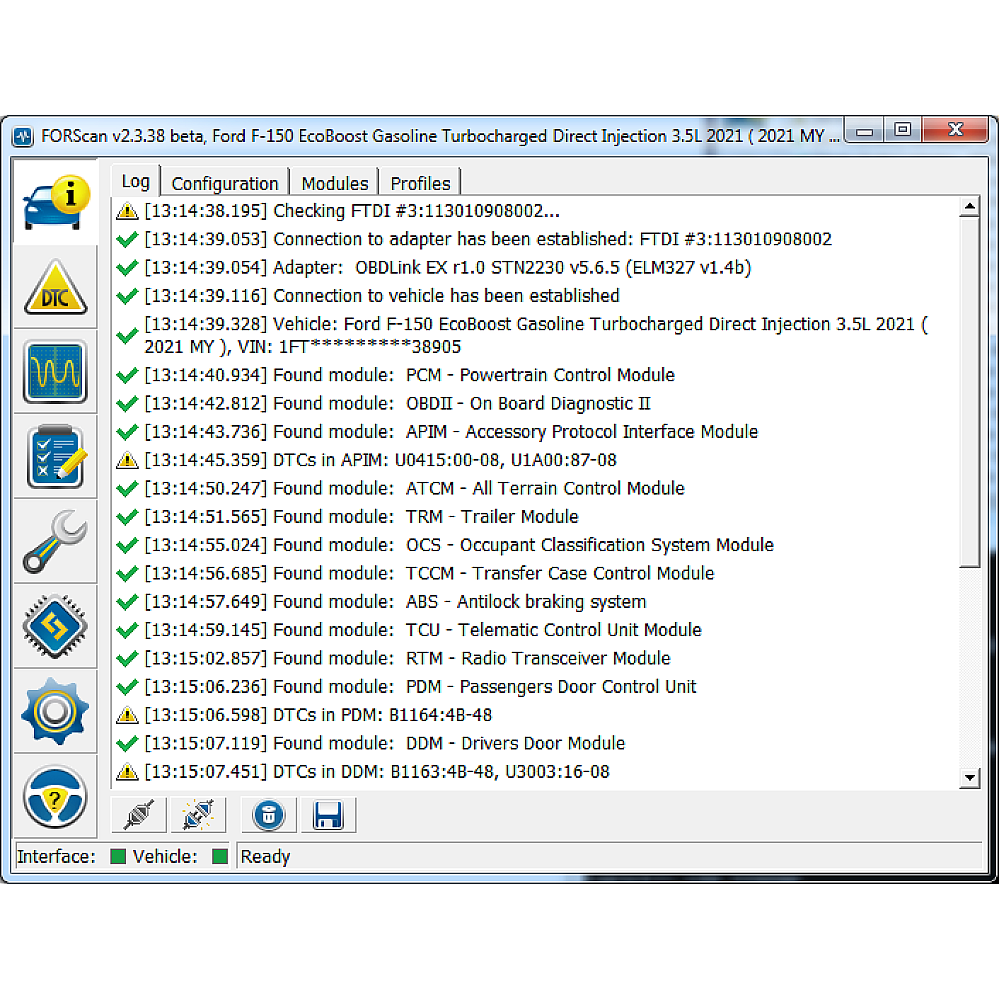This screenshot has height=1000, width=1000.
Task: Disconnect using the plug connector icon
Action: click(x=137, y=814)
